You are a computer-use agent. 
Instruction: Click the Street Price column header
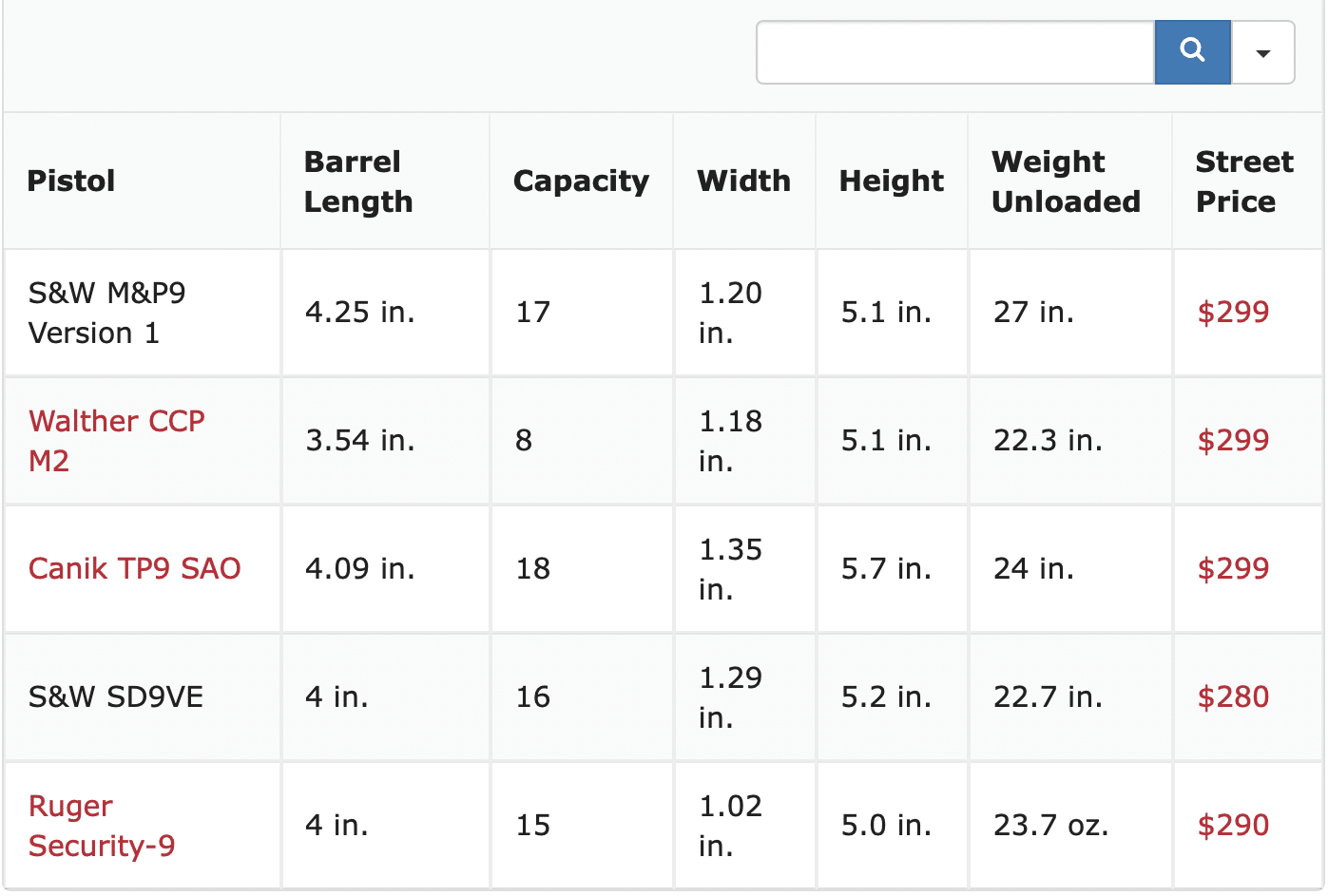[1243, 181]
